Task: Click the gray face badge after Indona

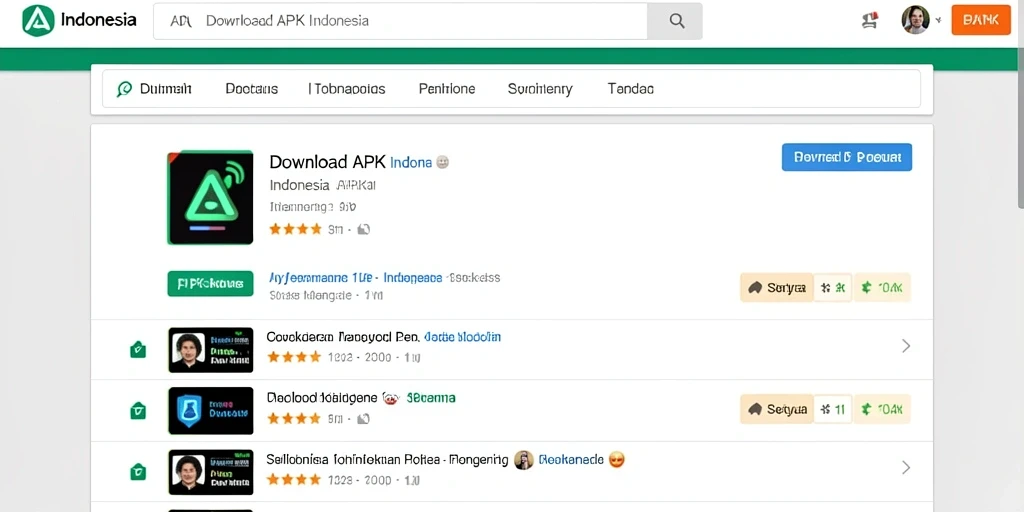Action: click(442, 162)
